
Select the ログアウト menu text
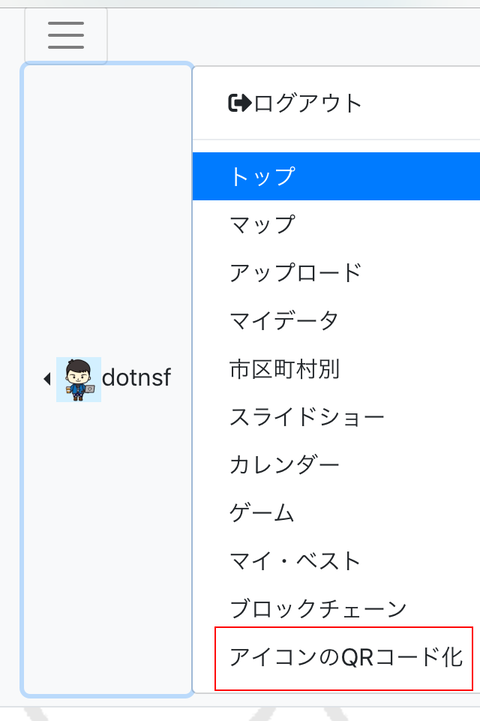pyautogui.click(x=308, y=103)
